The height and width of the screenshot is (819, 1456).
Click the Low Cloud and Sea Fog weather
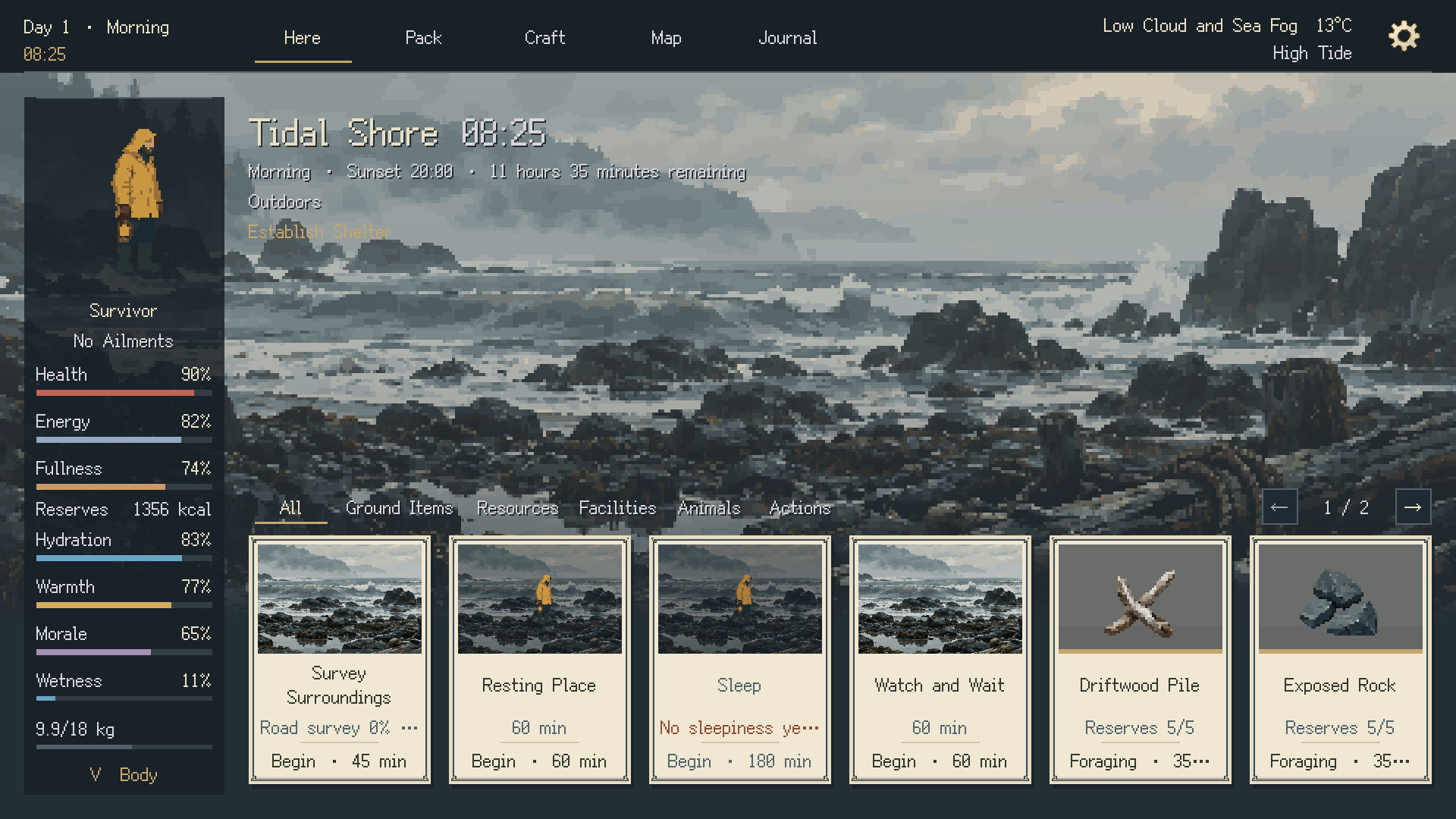pos(1200,26)
